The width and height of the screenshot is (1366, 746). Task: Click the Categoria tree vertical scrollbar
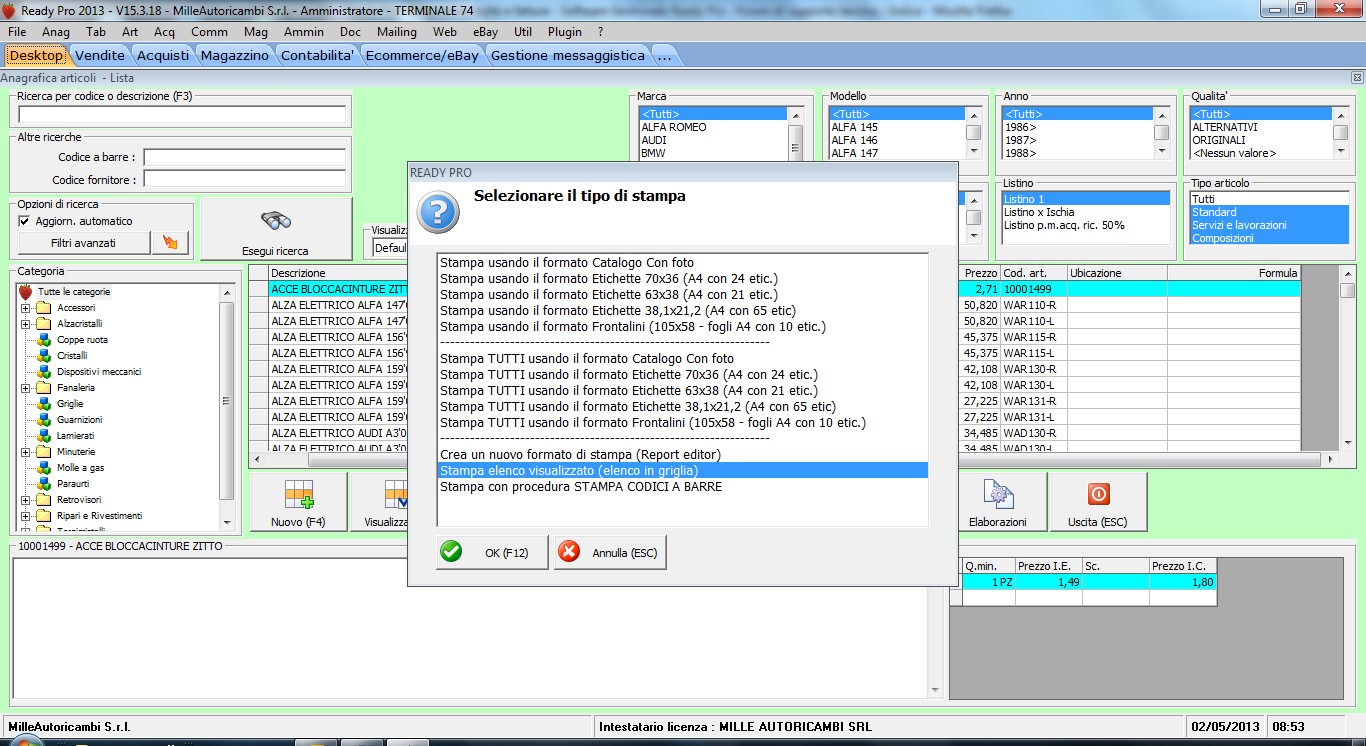(227, 405)
